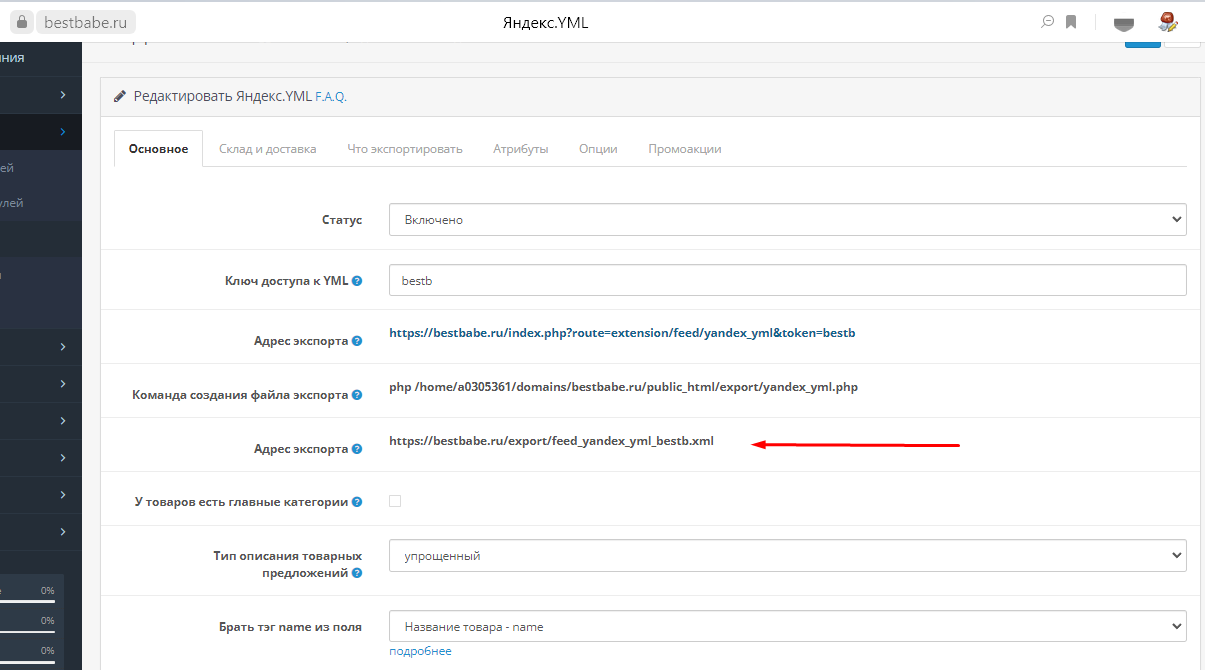Click the zoom-out magnifier icon in the browser toolbar

pyautogui.click(x=1048, y=21)
